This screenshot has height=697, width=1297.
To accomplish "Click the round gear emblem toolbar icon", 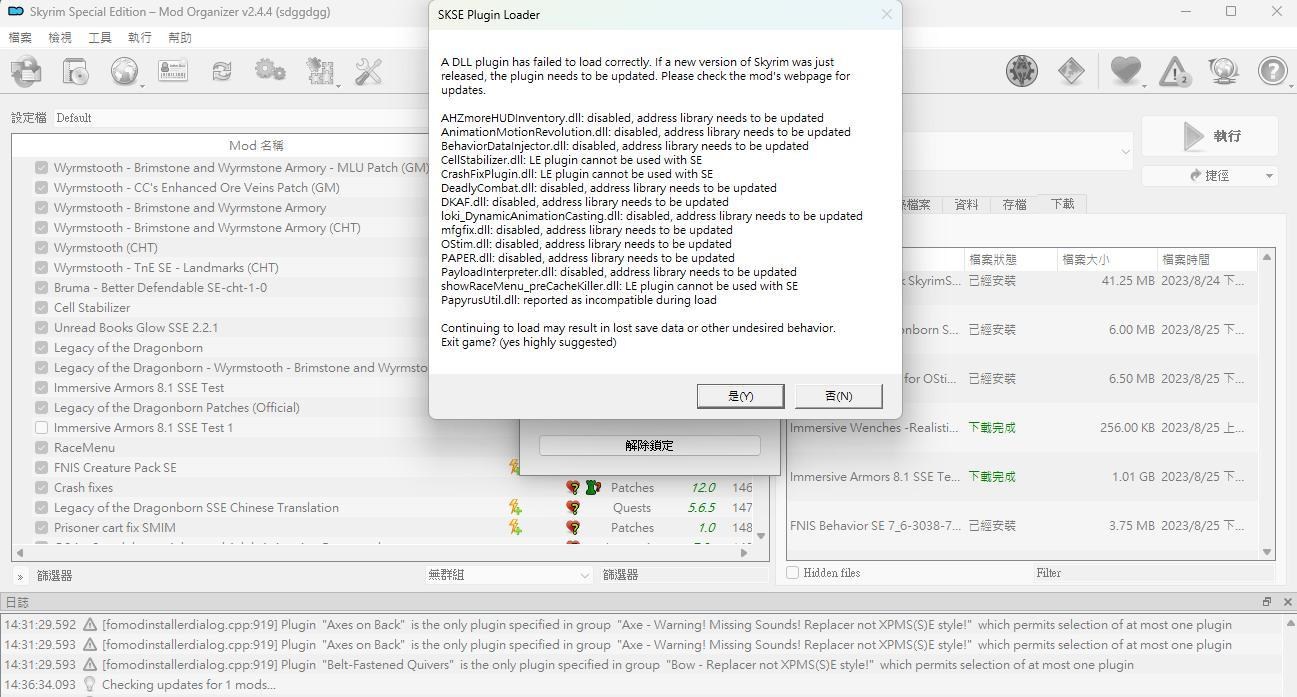I will (x=1022, y=71).
